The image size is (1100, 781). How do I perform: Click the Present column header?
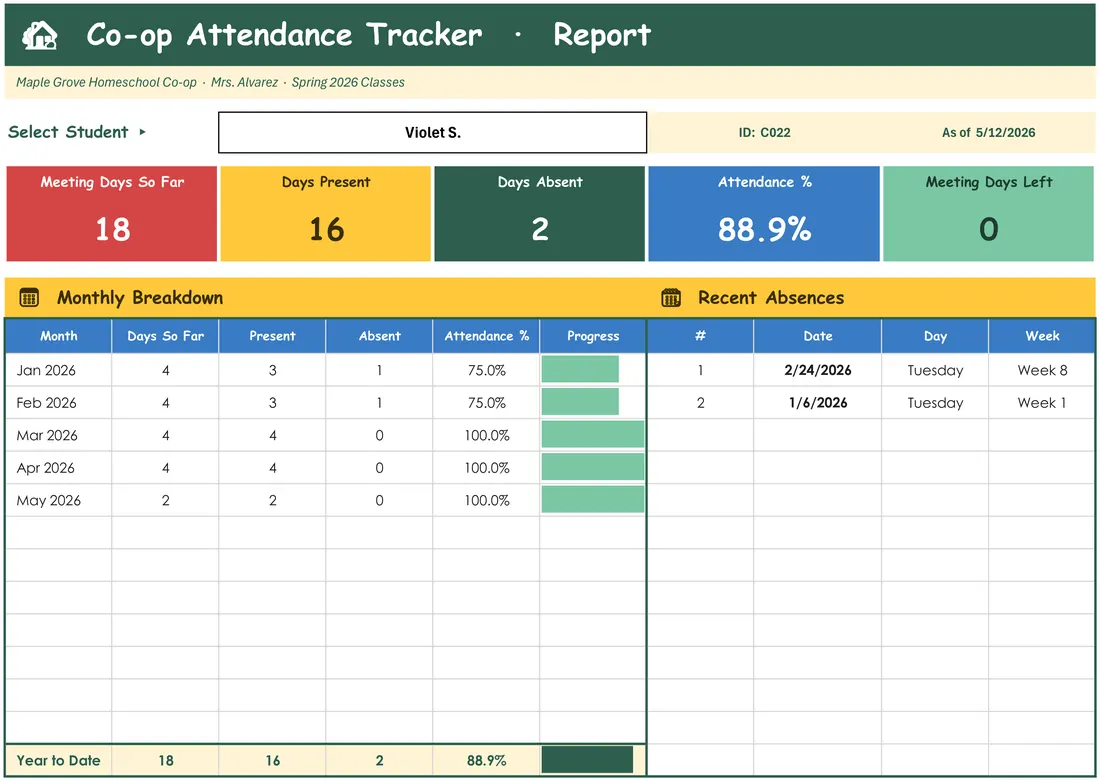(272, 336)
